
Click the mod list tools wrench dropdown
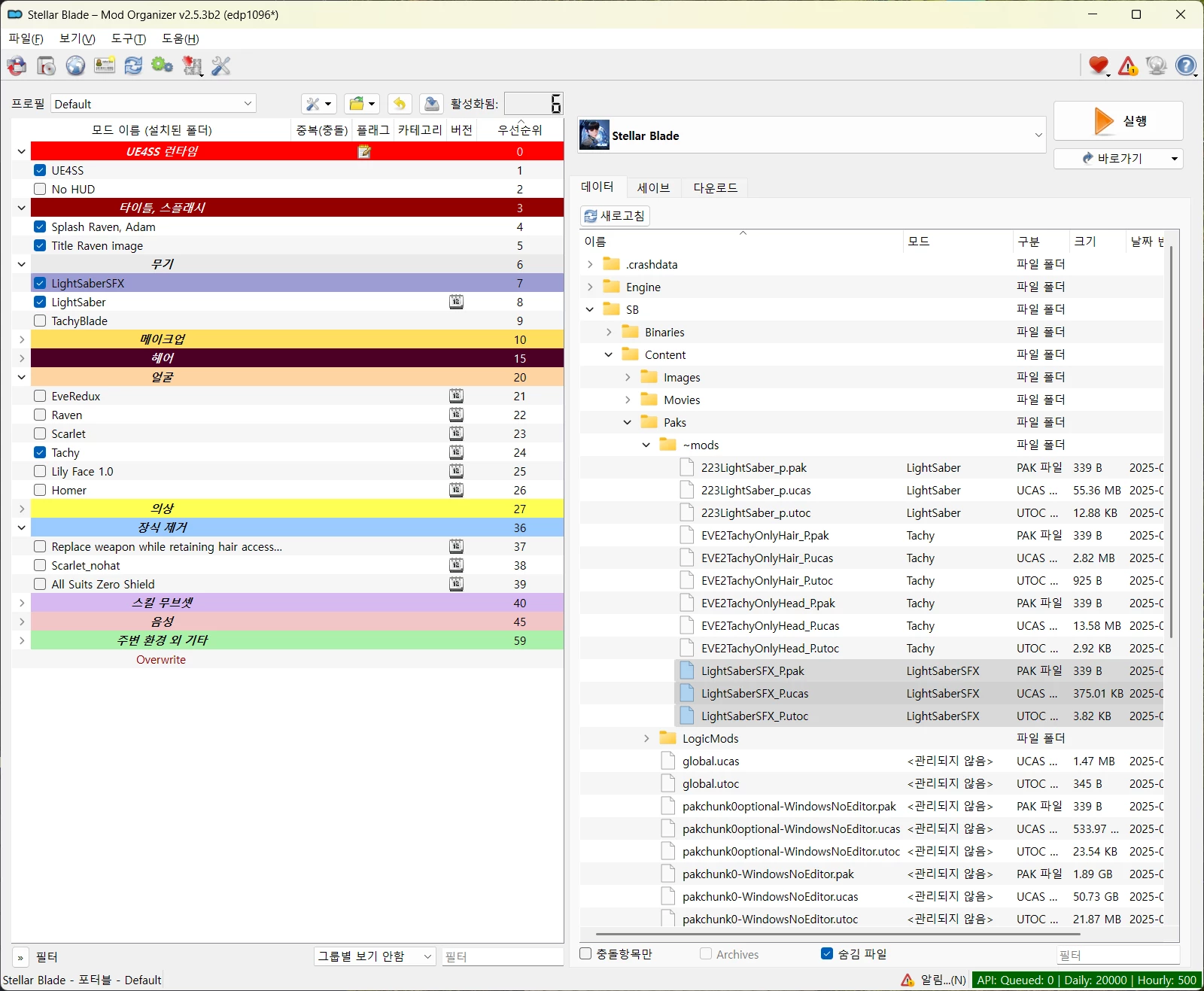coord(318,104)
